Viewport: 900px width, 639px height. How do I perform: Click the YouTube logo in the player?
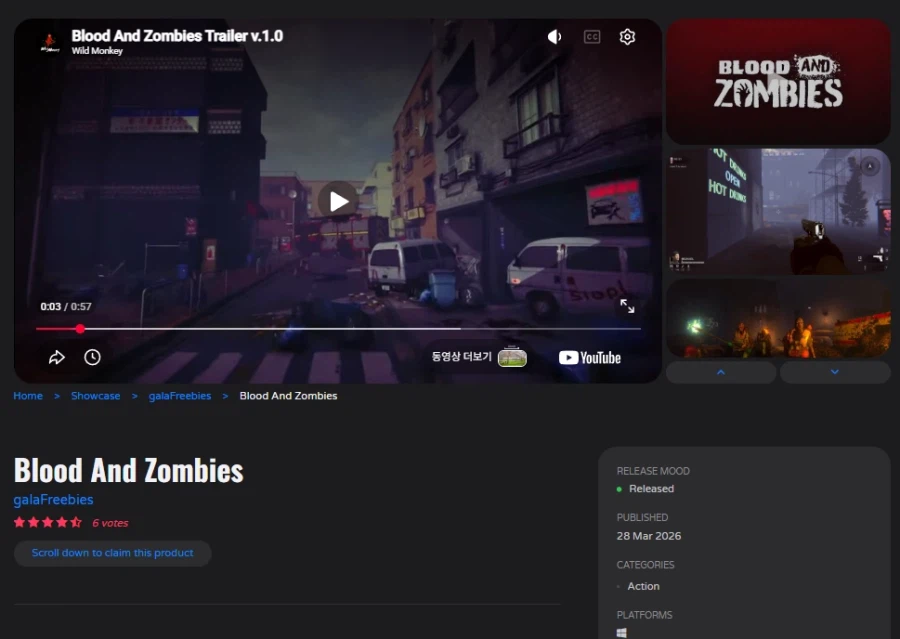point(590,357)
